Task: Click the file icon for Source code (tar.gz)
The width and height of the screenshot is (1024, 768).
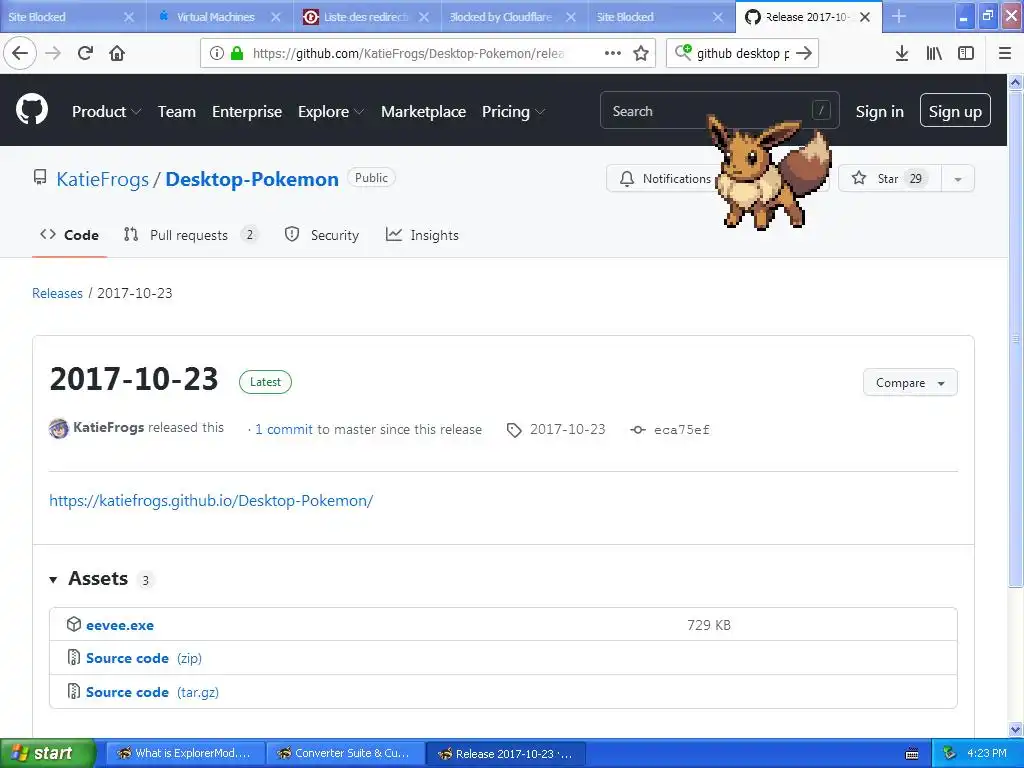Action: pos(74,691)
